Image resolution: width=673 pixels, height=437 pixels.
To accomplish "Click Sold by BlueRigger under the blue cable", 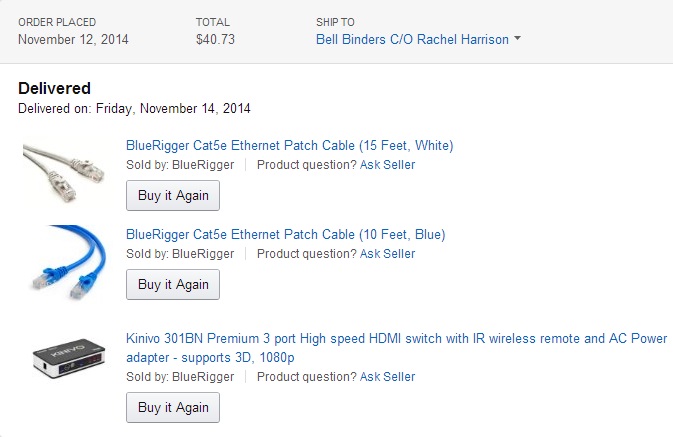I will click(180, 254).
